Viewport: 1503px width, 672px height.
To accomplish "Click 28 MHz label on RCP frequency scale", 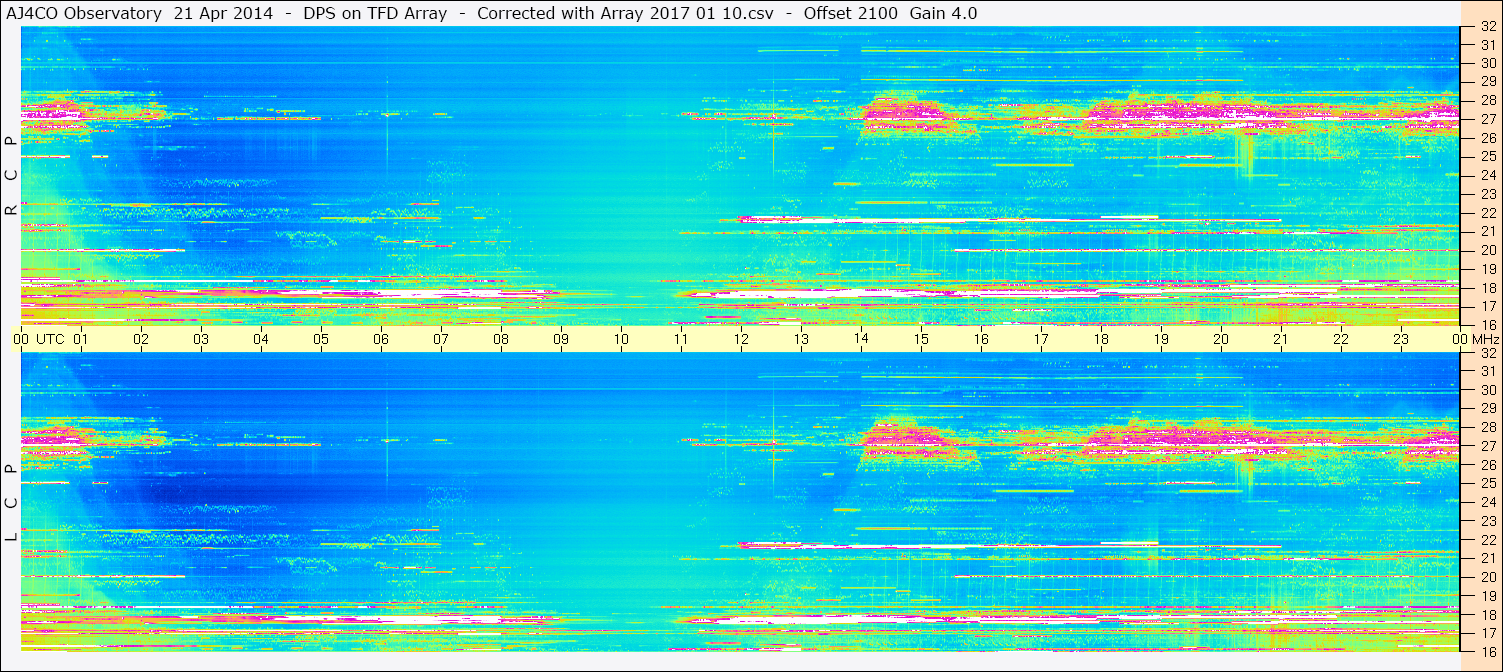I will click(1487, 101).
